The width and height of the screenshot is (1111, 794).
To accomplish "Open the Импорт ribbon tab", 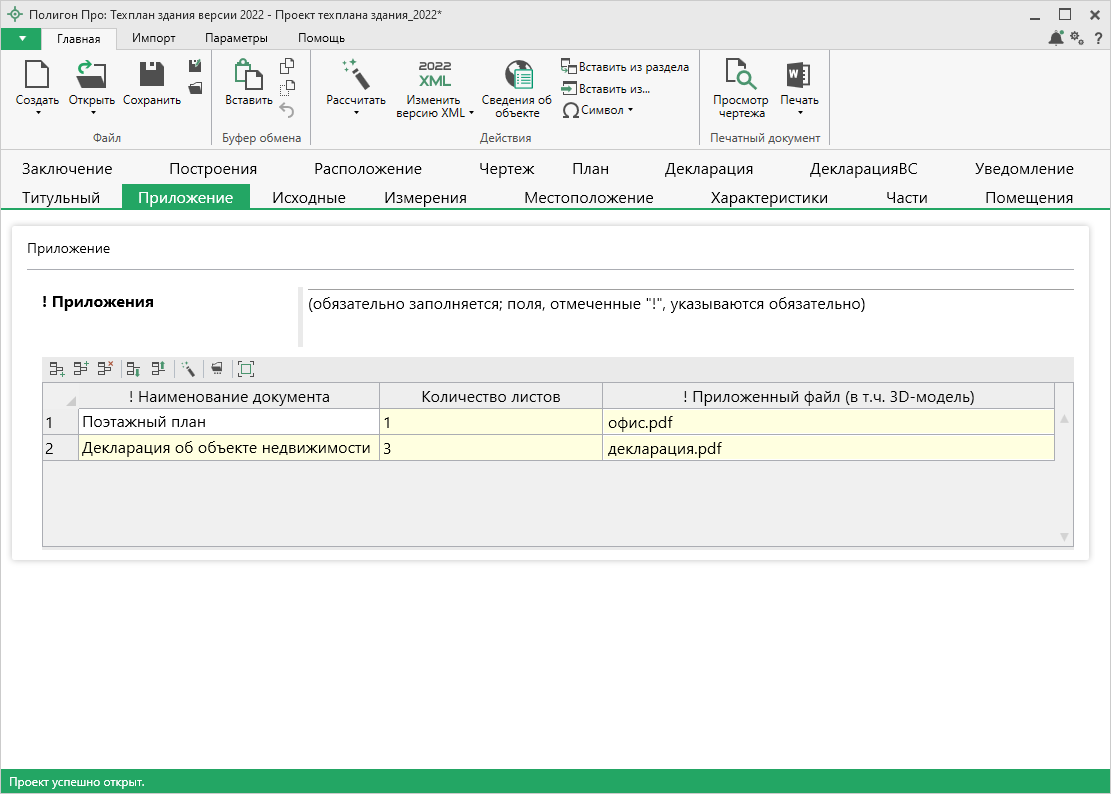I will pos(154,38).
